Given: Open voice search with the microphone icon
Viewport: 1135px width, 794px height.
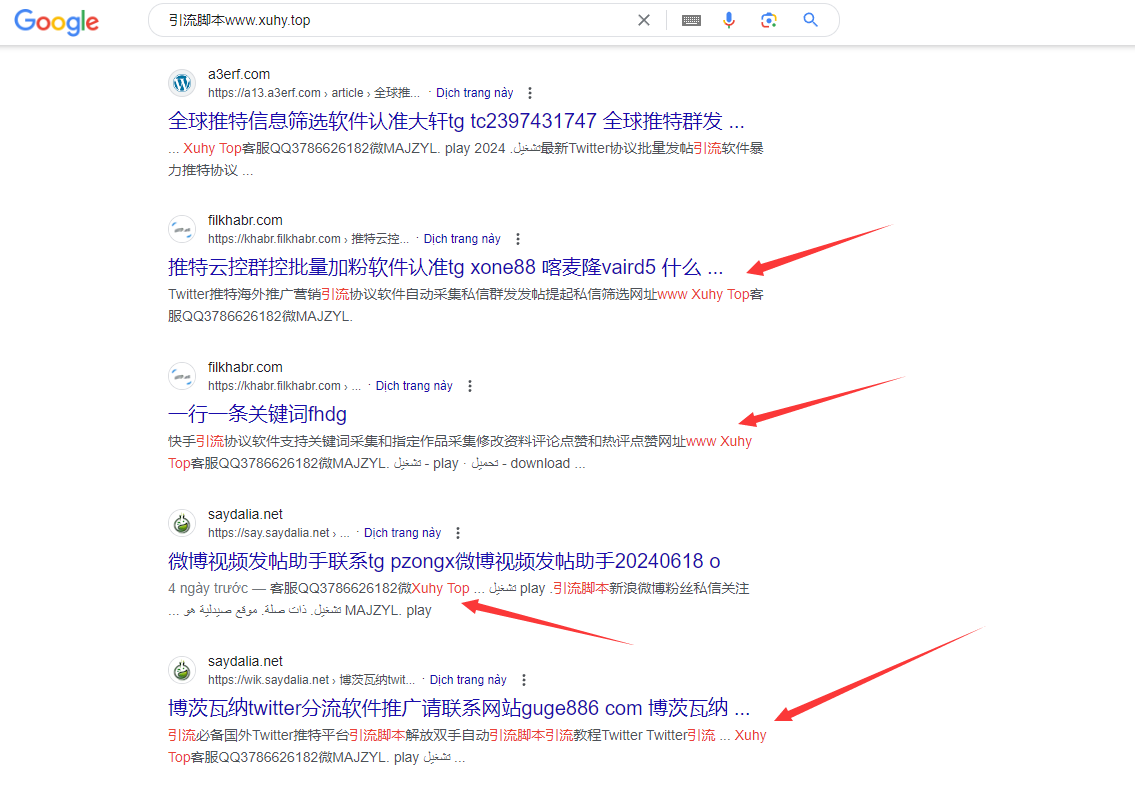Looking at the screenshot, I should coord(729,19).
